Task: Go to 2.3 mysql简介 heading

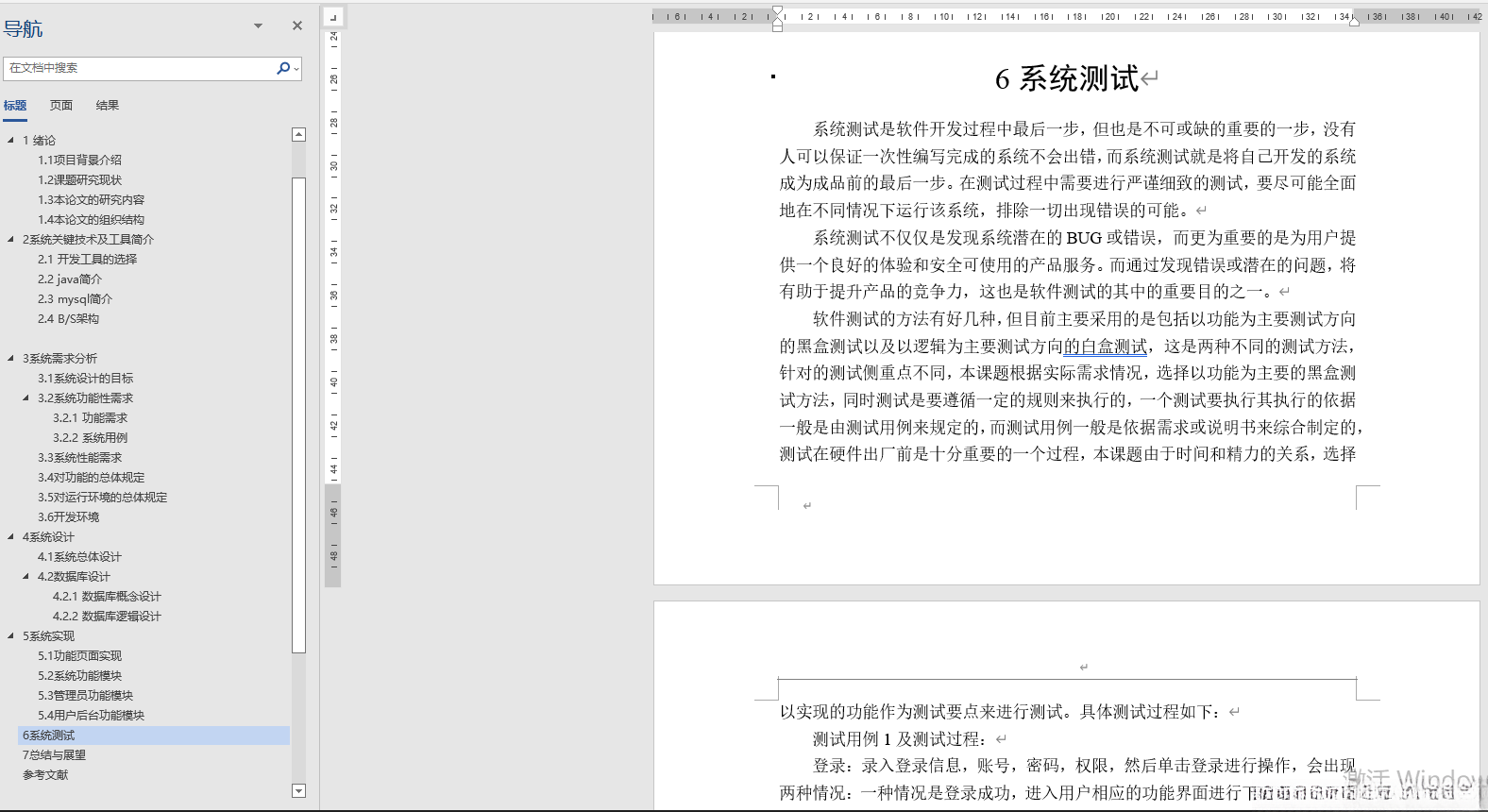Action: pos(75,299)
